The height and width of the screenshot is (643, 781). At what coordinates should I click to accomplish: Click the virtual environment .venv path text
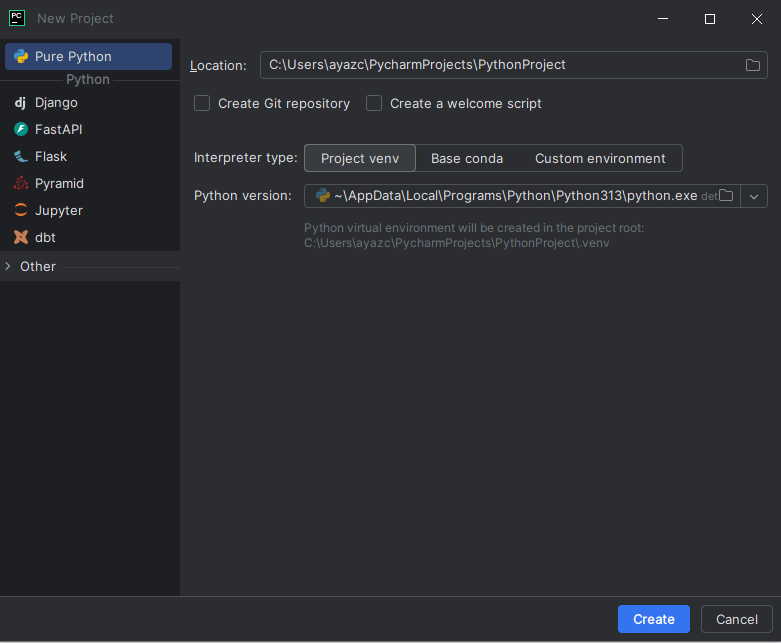457,243
